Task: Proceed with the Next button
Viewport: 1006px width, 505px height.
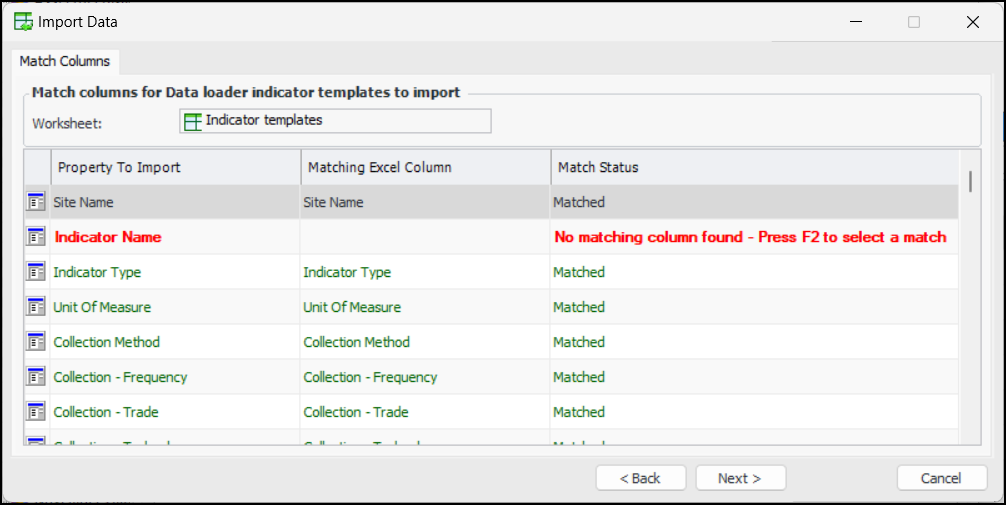Action: coord(740,478)
